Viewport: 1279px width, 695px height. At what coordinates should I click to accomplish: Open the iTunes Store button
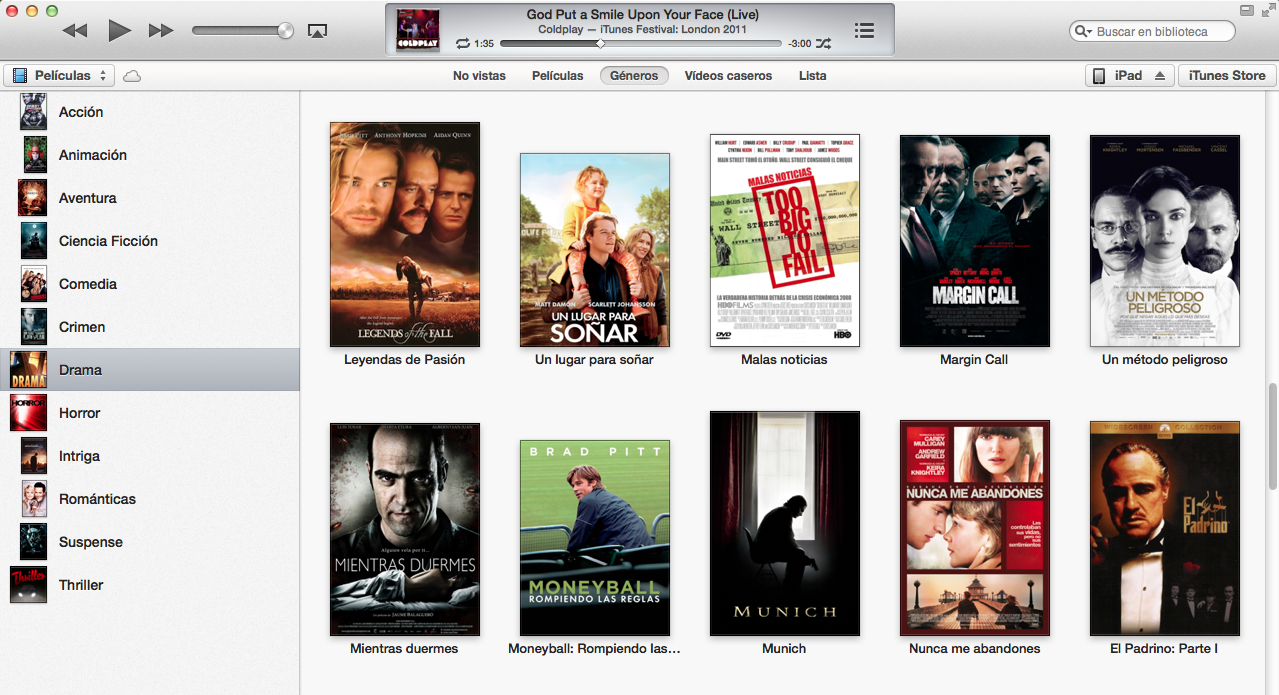[1227, 76]
